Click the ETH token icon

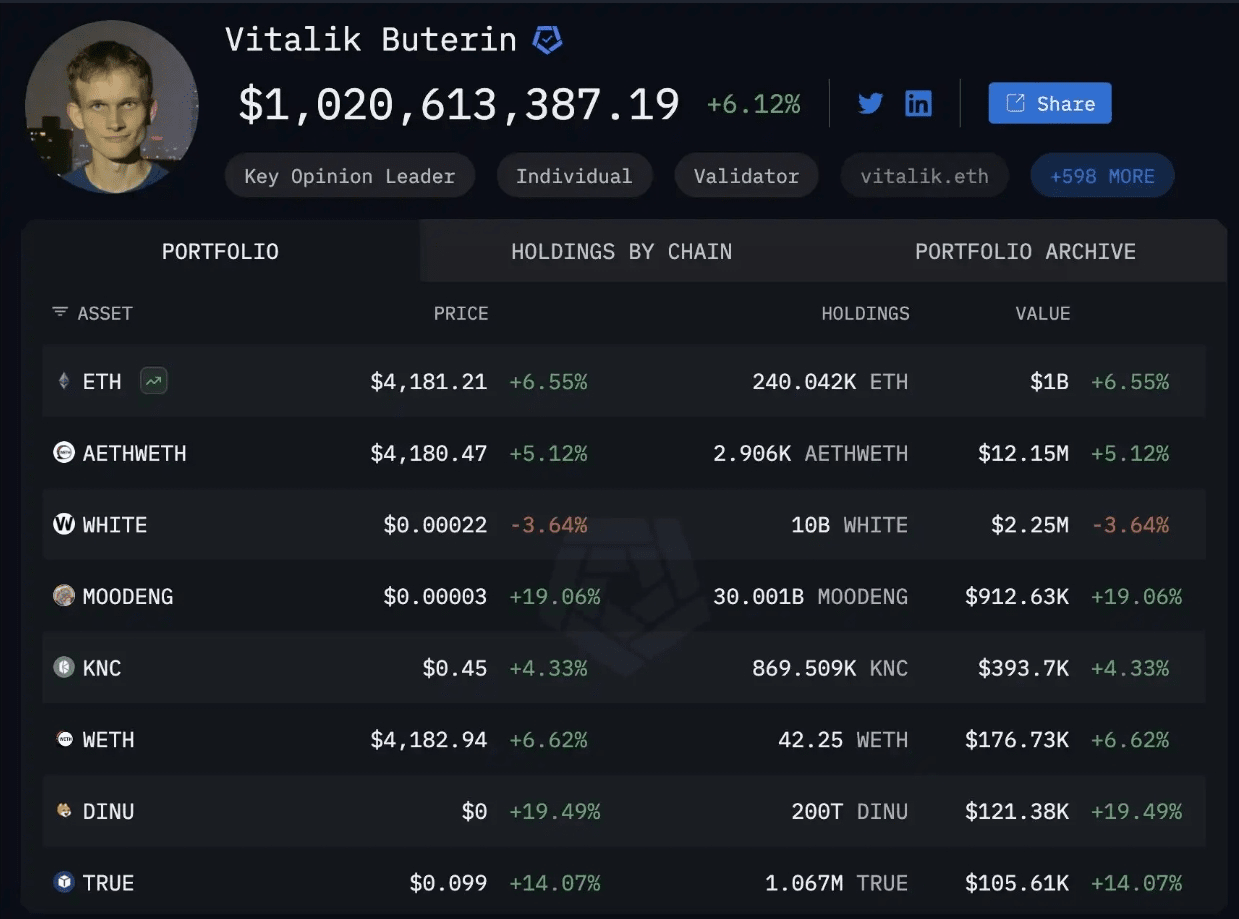coord(64,381)
